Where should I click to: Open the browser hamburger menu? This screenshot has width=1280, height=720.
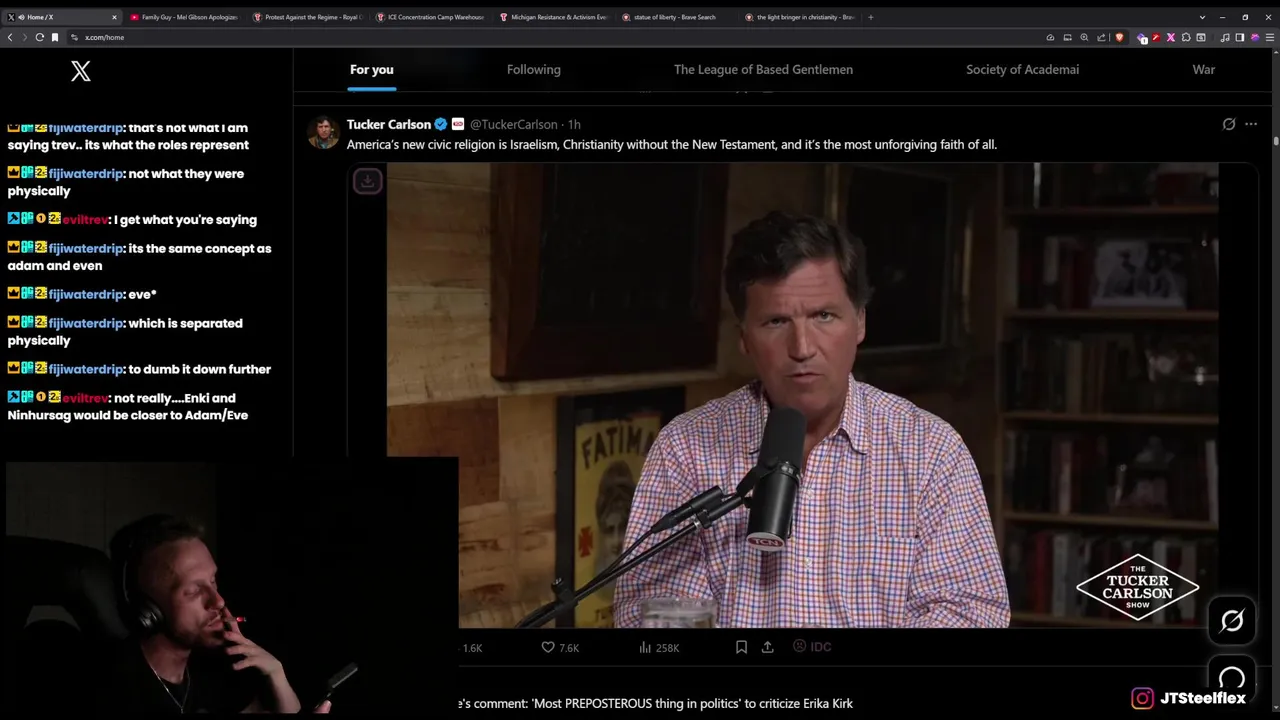(x=1269, y=37)
